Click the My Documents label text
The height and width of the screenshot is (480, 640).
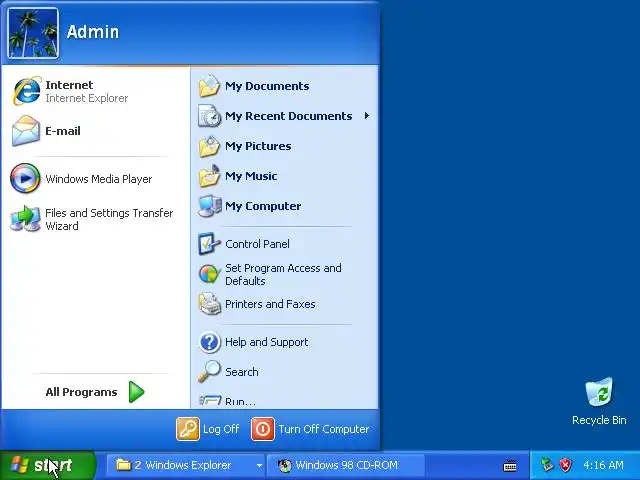267,86
